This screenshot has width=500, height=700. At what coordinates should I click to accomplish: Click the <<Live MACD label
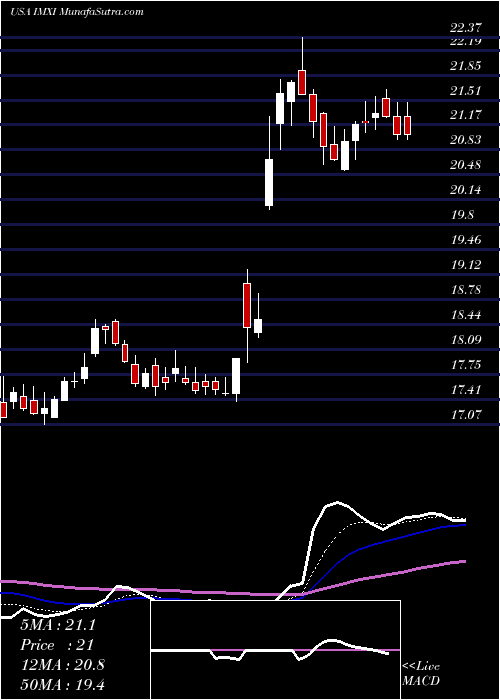pyautogui.click(x=421, y=674)
